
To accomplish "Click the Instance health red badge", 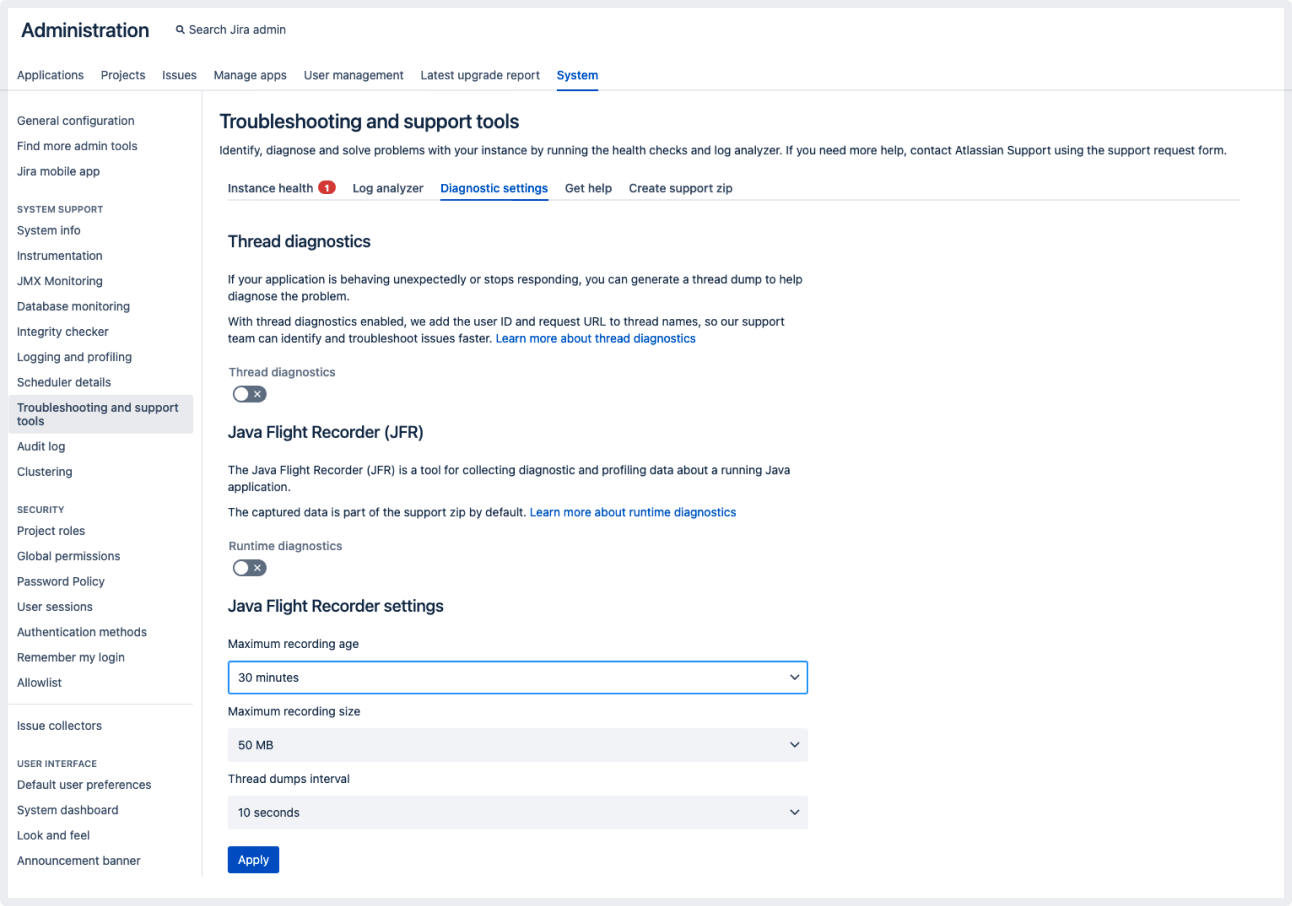I will coord(327,187).
